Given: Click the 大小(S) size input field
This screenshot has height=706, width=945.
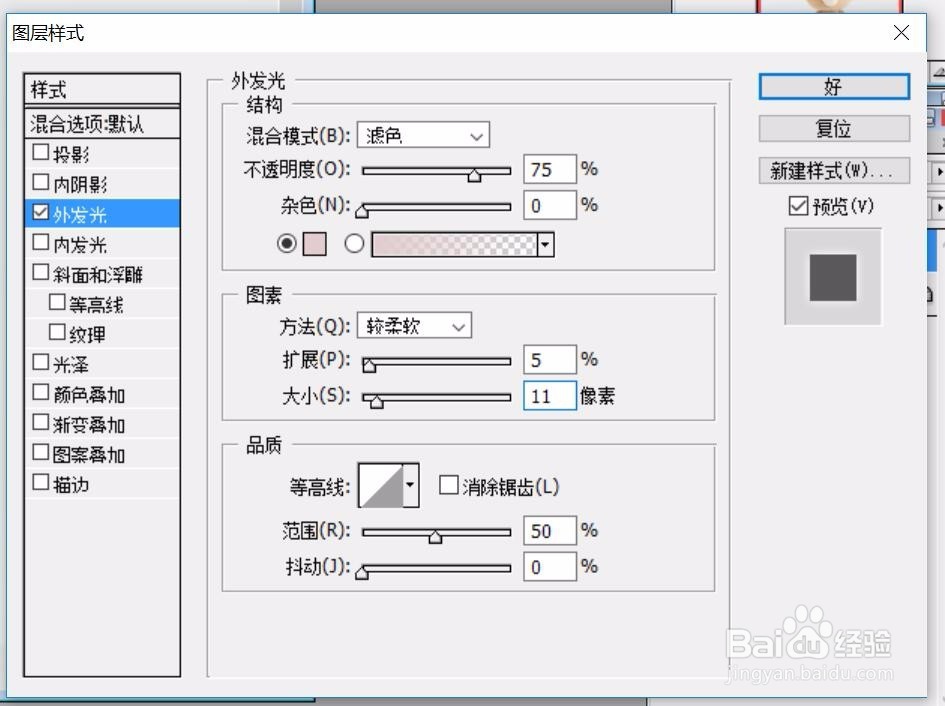Looking at the screenshot, I should coord(549,396).
